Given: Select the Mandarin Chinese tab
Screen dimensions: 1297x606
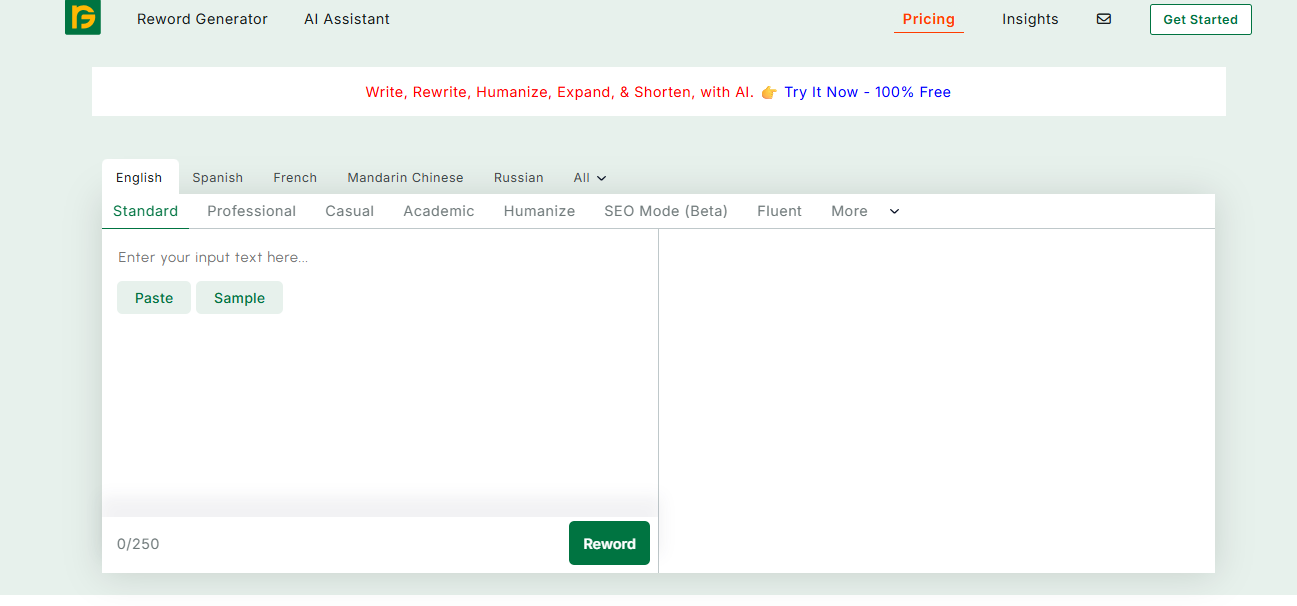Looking at the screenshot, I should 405,177.
